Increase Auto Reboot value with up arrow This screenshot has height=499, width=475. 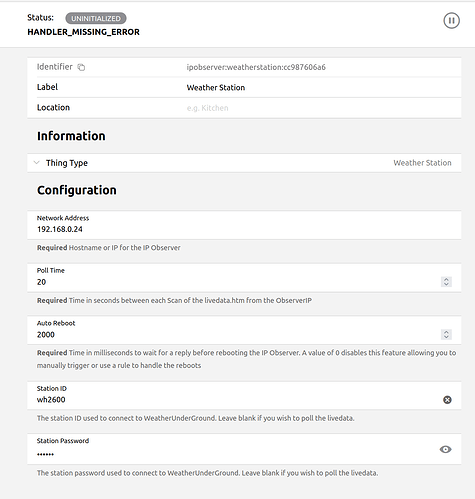pos(446,332)
